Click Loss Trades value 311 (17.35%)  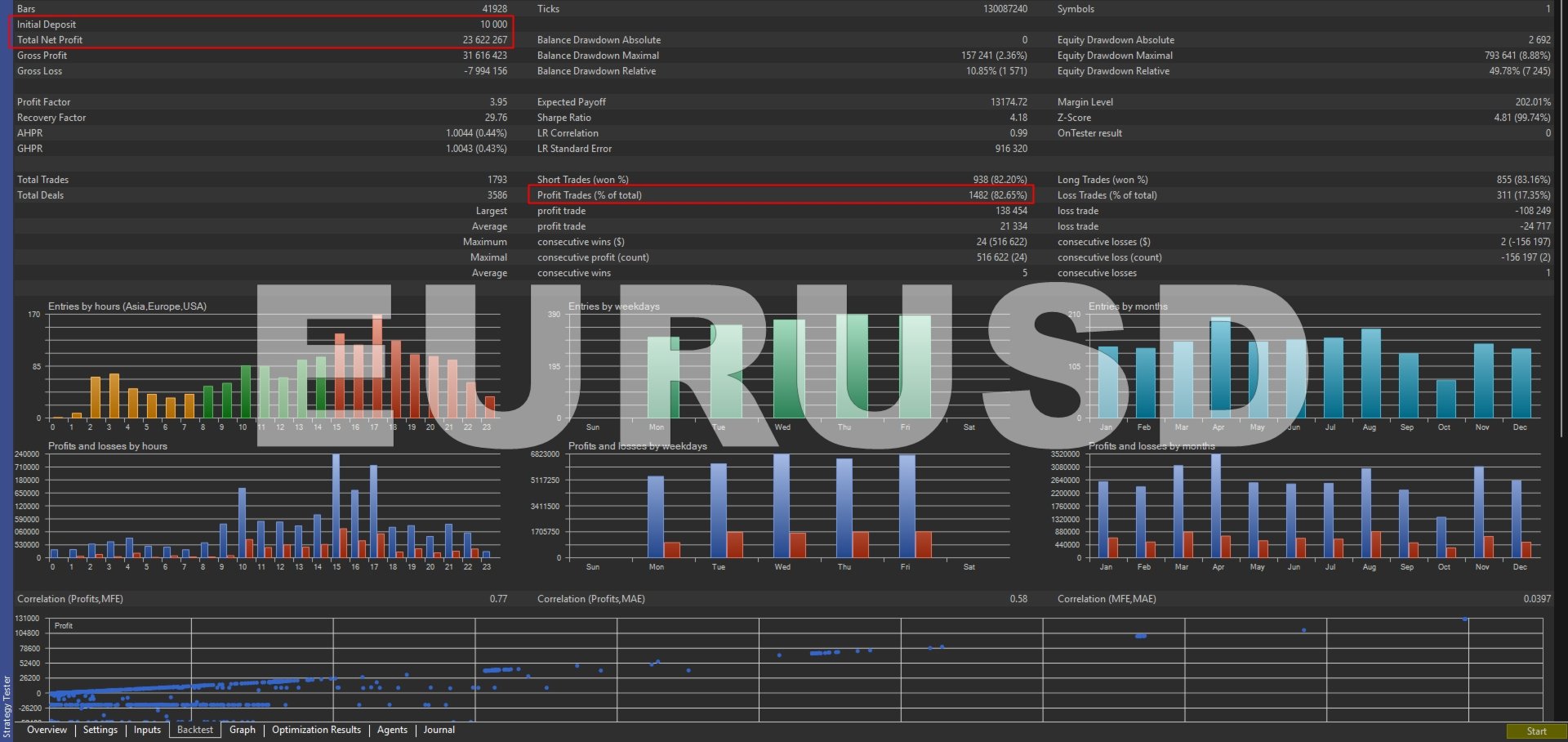[1524, 195]
